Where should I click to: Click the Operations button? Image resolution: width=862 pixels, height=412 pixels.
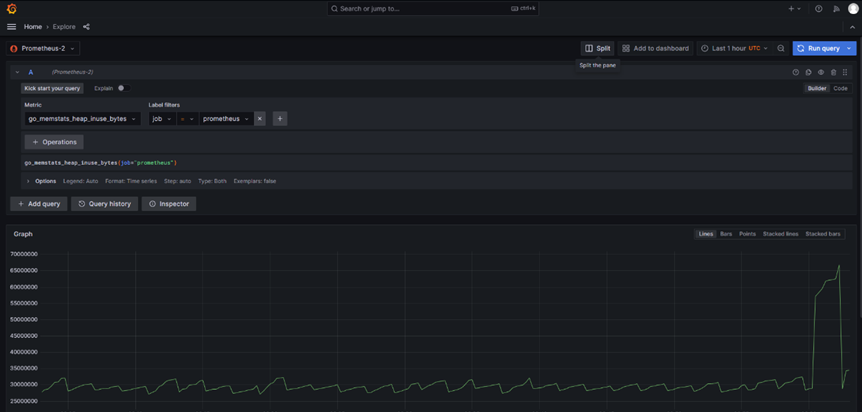(x=54, y=142)
